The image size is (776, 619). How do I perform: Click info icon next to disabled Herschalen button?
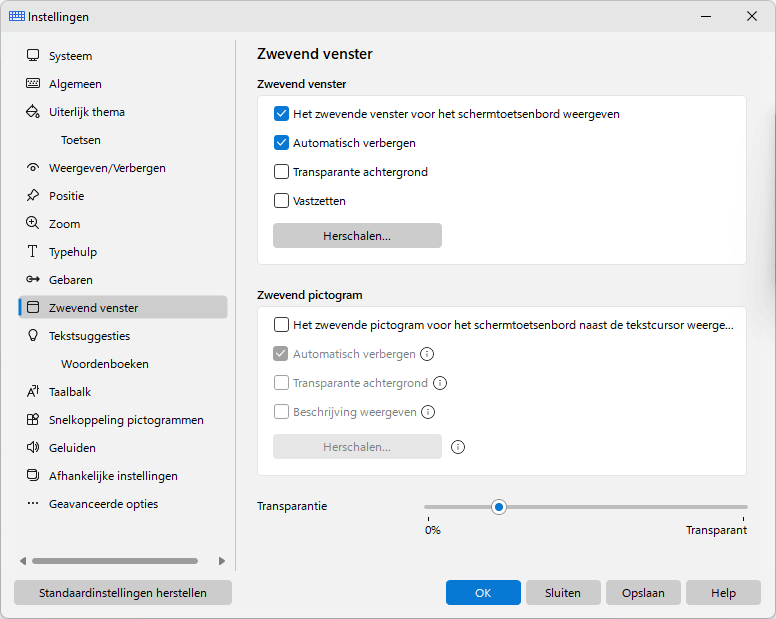click(x=458, y=447)
